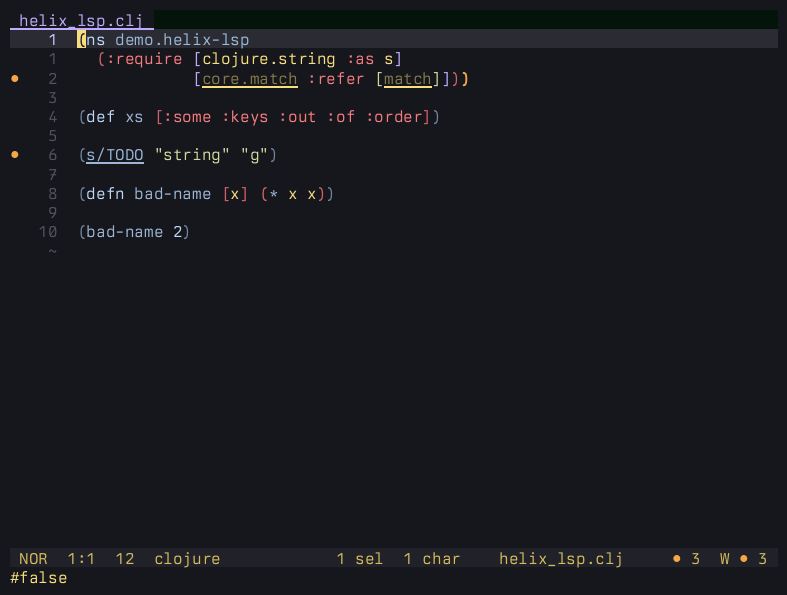Click the defn keyword
The width and height of the screenshot is (787, 595).
(105, 194)
